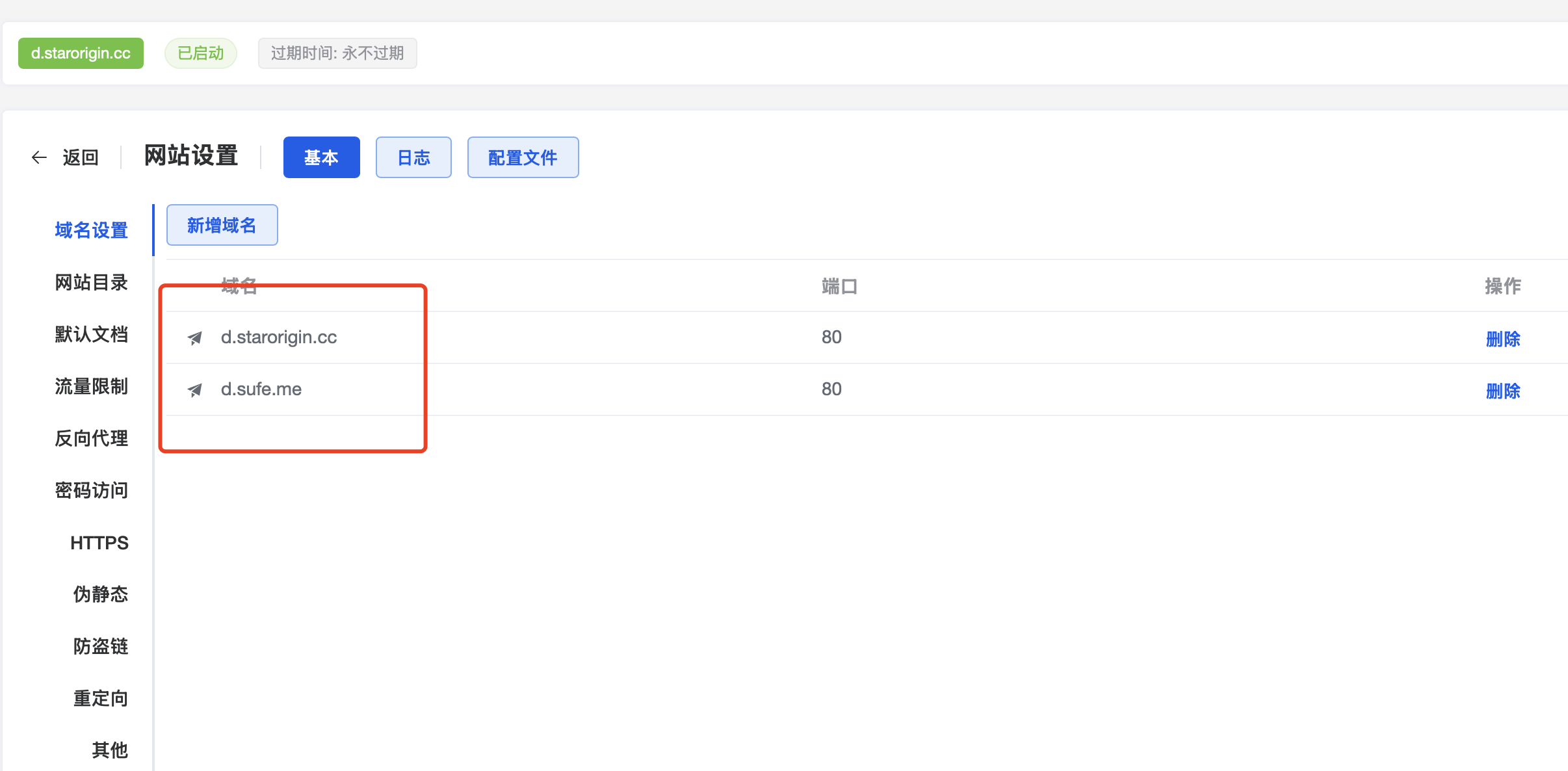Delete the d.sufe.me domain row
This screenshot has width=1568, height=771.
click(x=1502, y=391)
